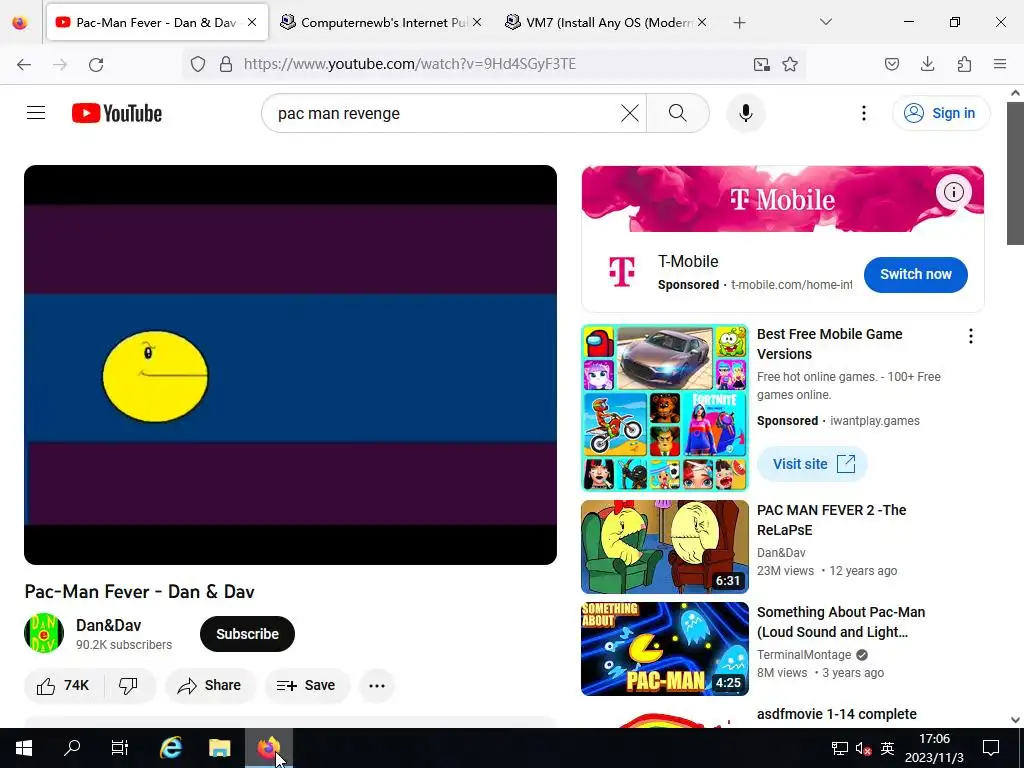The image size is (1024, 768).
Task: Expand the list all tabs chevron
Action: (x=825, y=22)
